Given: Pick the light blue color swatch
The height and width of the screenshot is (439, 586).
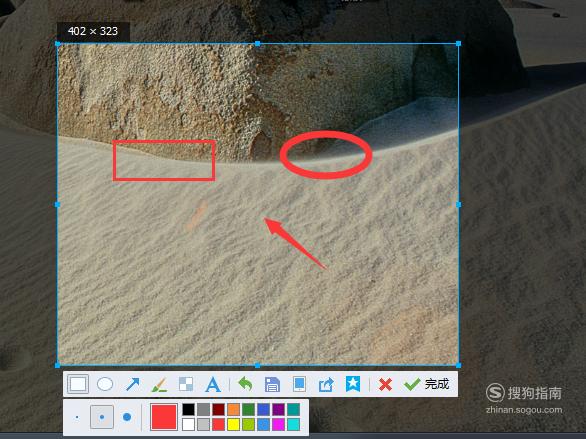Looking at the screenshot, I should [x=263, y=424].
